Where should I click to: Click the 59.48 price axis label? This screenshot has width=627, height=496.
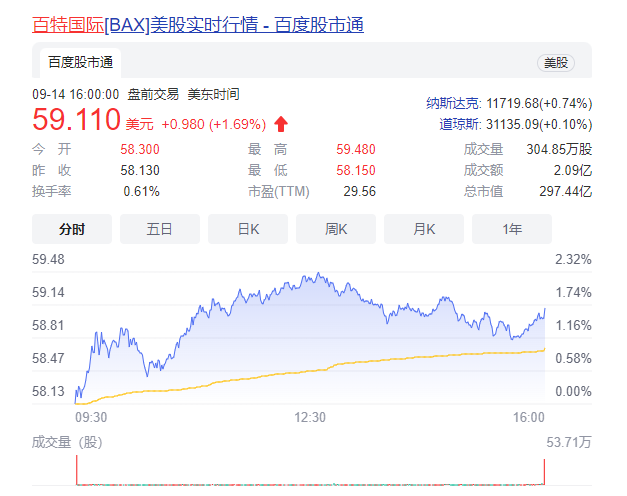[x=48, y=259]
